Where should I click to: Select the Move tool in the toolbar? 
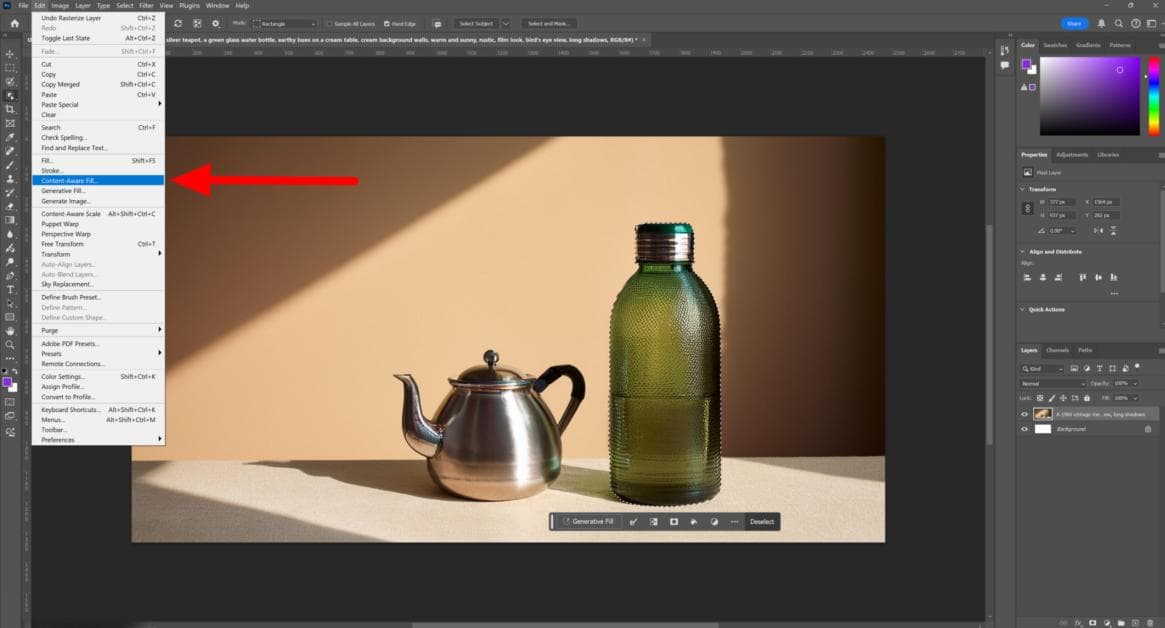(x=10, y=54)
